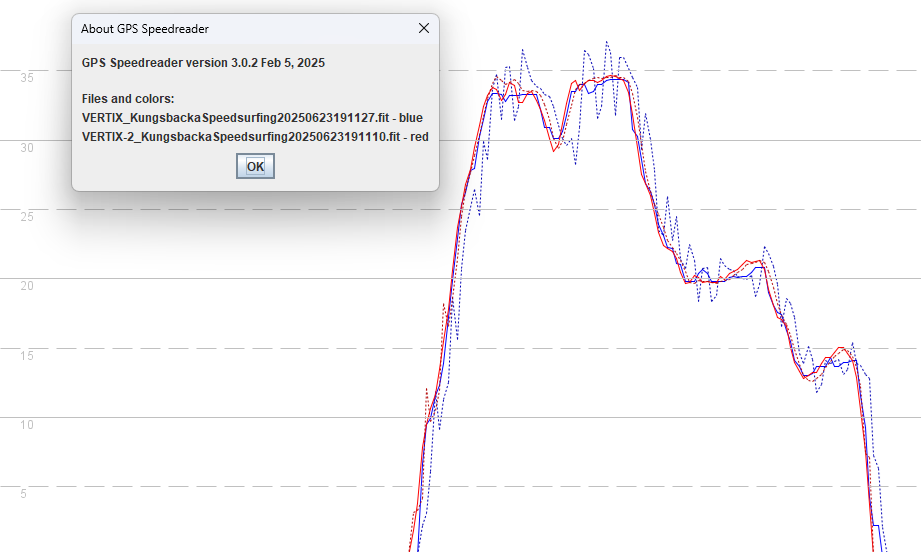
Task: Click the red line dip just below 30
Action: (553, 151)
